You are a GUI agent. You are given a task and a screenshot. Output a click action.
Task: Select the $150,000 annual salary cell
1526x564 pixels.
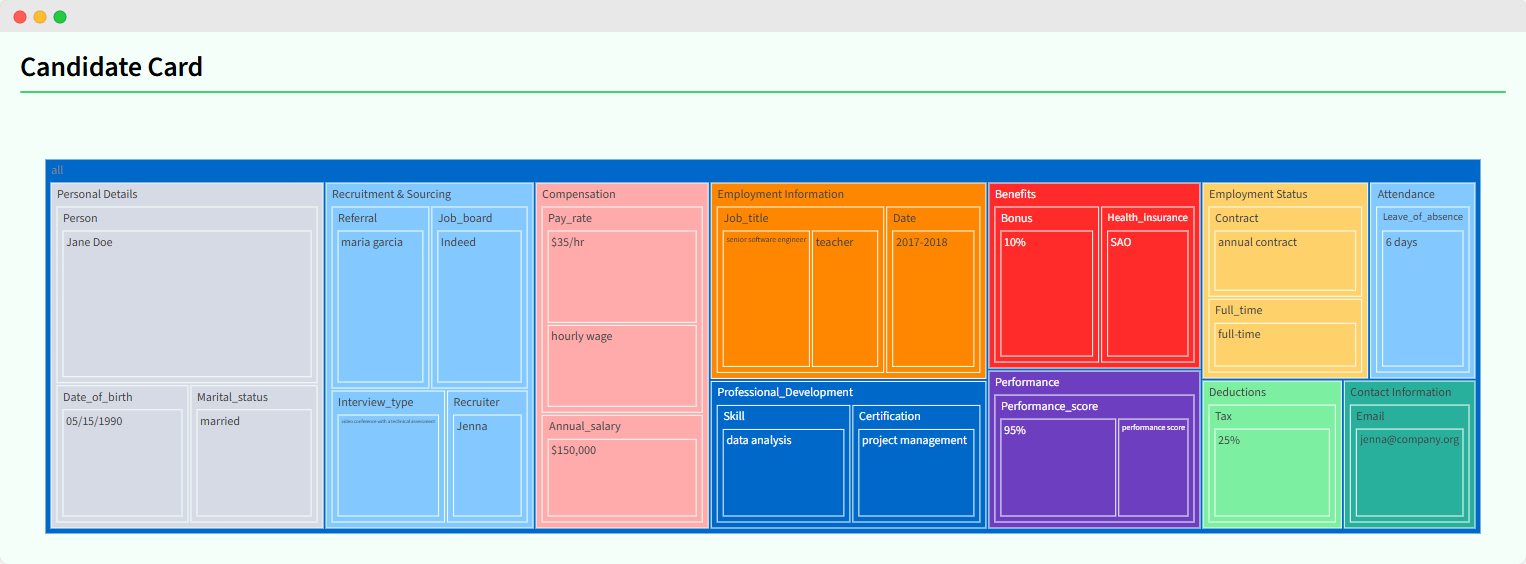pyautogui.click(x=622, y=478)
